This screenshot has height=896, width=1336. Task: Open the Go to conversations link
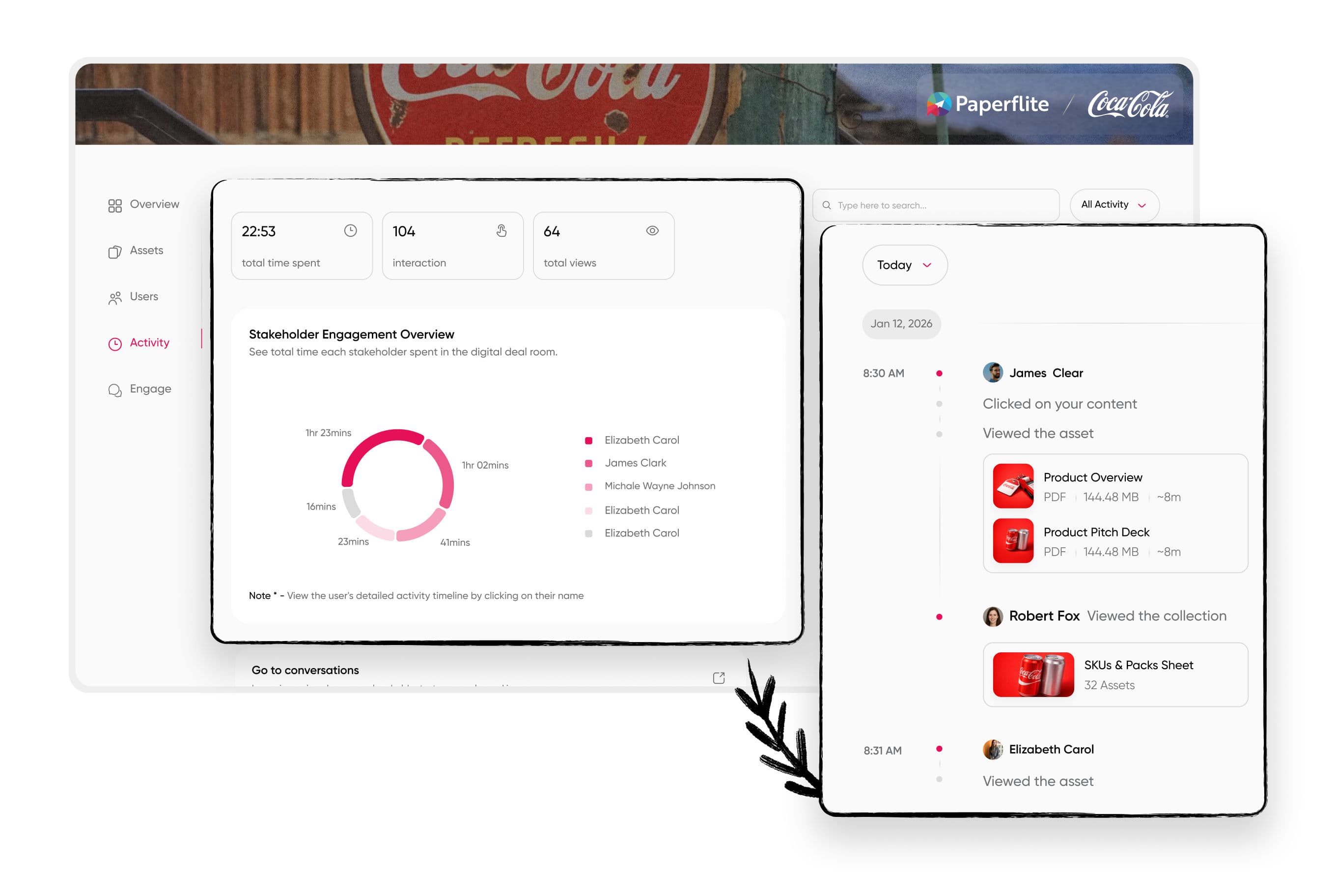[305, 671]
